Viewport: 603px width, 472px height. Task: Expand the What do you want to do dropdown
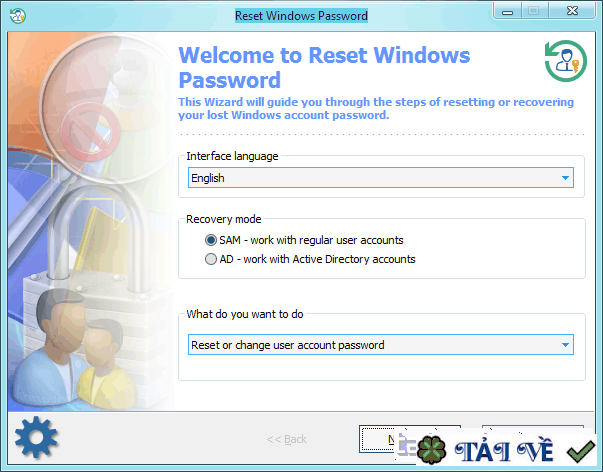381,345
